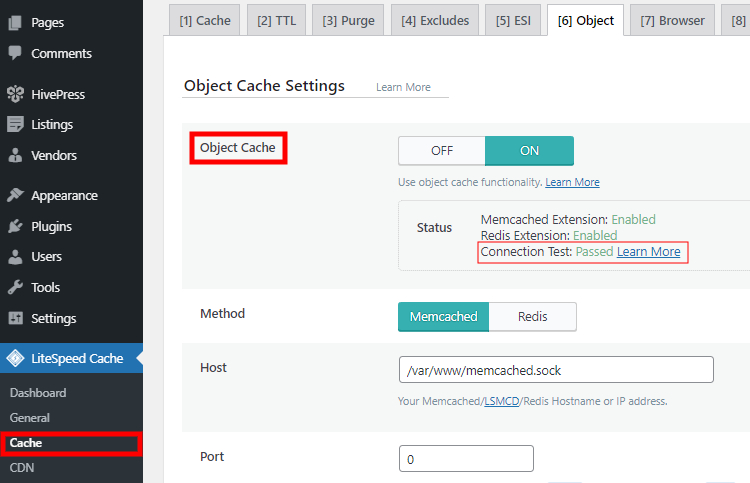This screenshot has height=483, width=750.
Task: Click the Host input field
Action: click(x=556, y=370)
